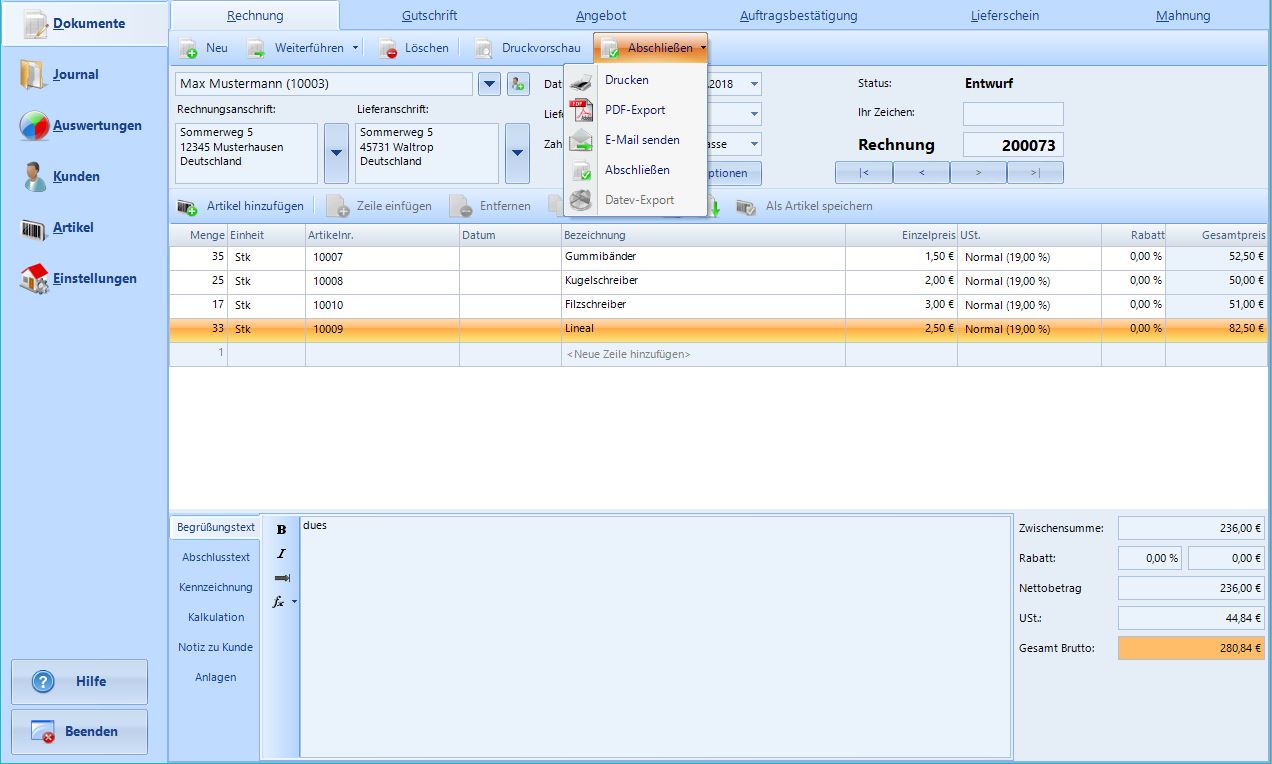Click the Bezeichnung column header
The height and width of the screenshot is (764, 1272).
[703, 235]
